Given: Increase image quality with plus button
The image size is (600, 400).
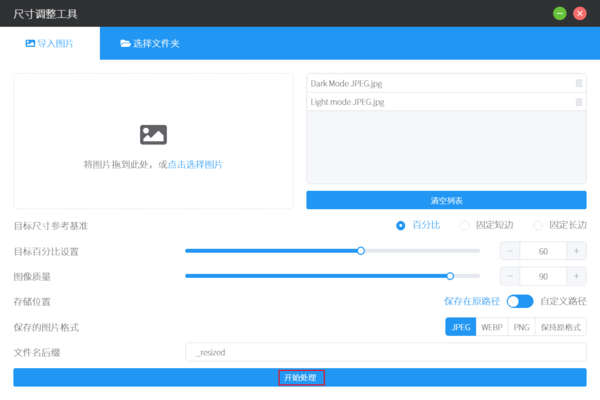Looking at the screenshot, I should 576,276.
